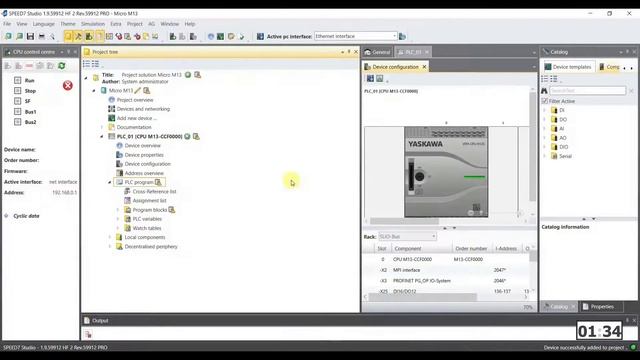640x360 pixels.
Task: Open Watch tables item
Action: (147, 228)
